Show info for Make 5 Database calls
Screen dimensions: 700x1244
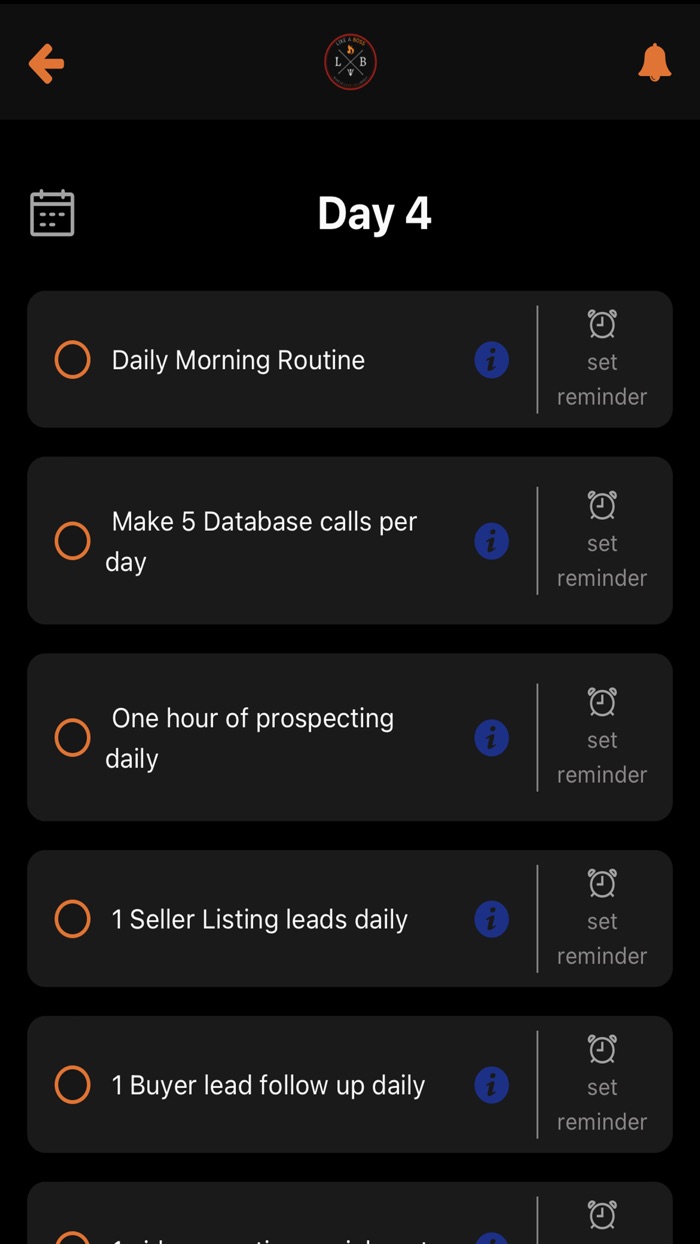coord(491,541)
